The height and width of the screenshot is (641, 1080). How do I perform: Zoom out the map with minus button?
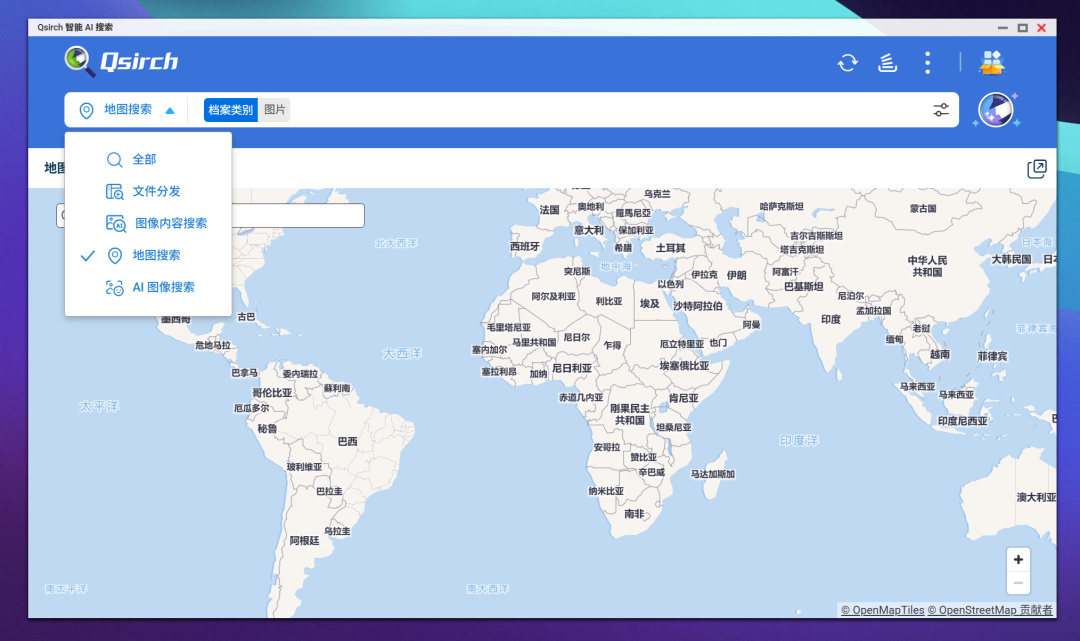point(1018,583)
